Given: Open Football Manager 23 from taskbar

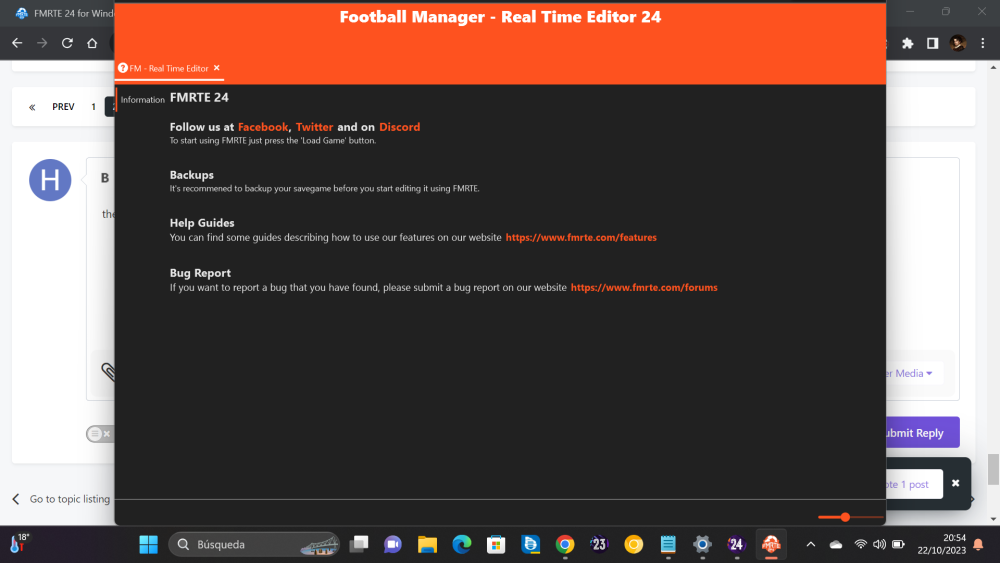Looking at the screenshot, I should pos(599,545).
